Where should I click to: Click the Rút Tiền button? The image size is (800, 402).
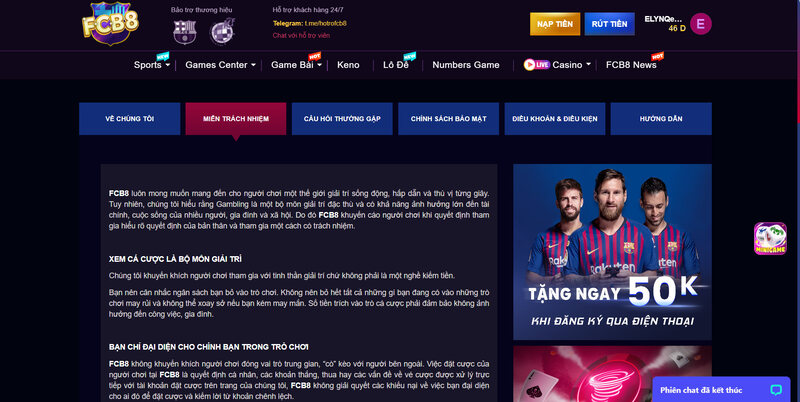pyautogui.click(x=609, y=24)
